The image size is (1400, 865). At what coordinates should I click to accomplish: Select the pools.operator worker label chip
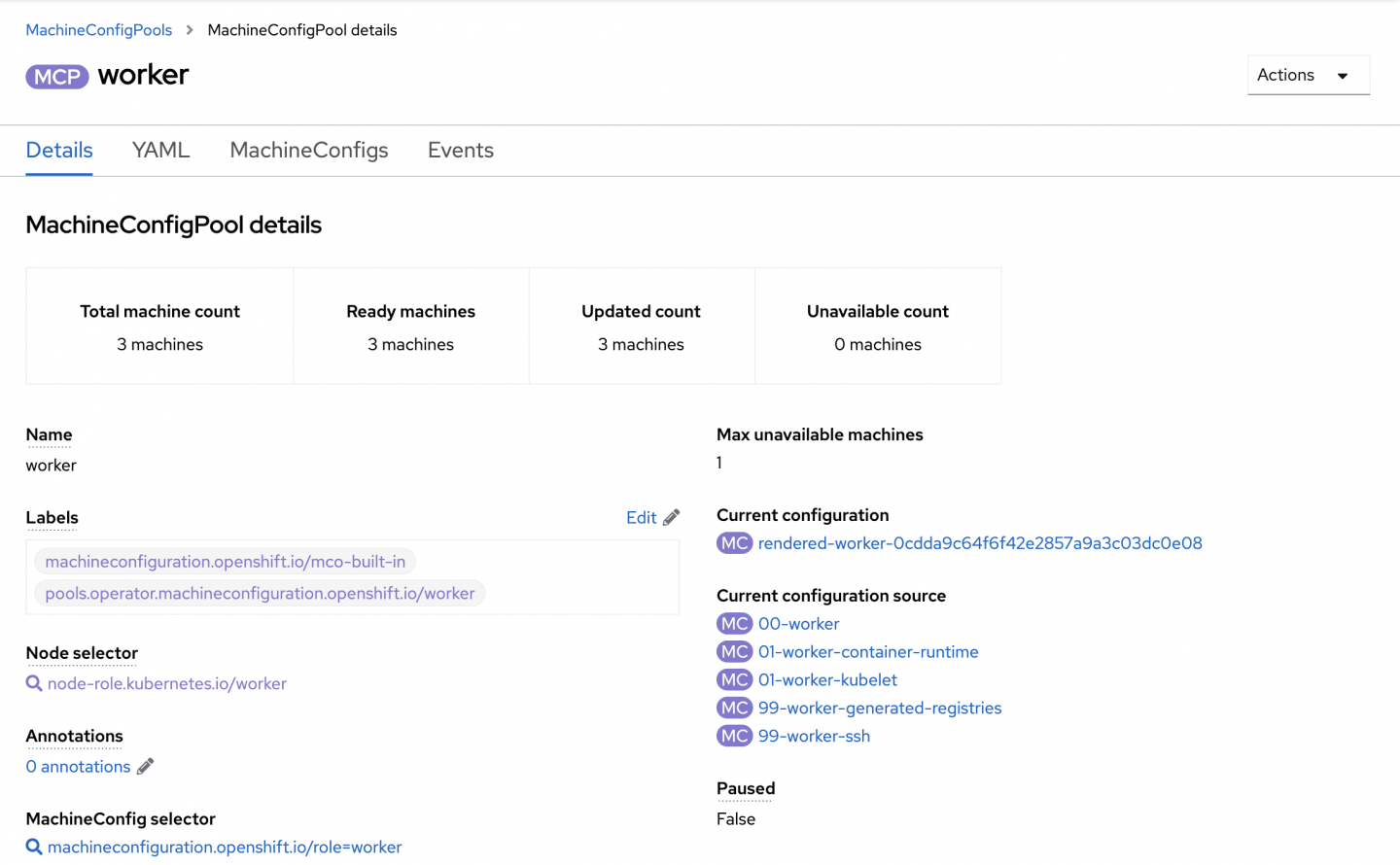pos(260,594)
